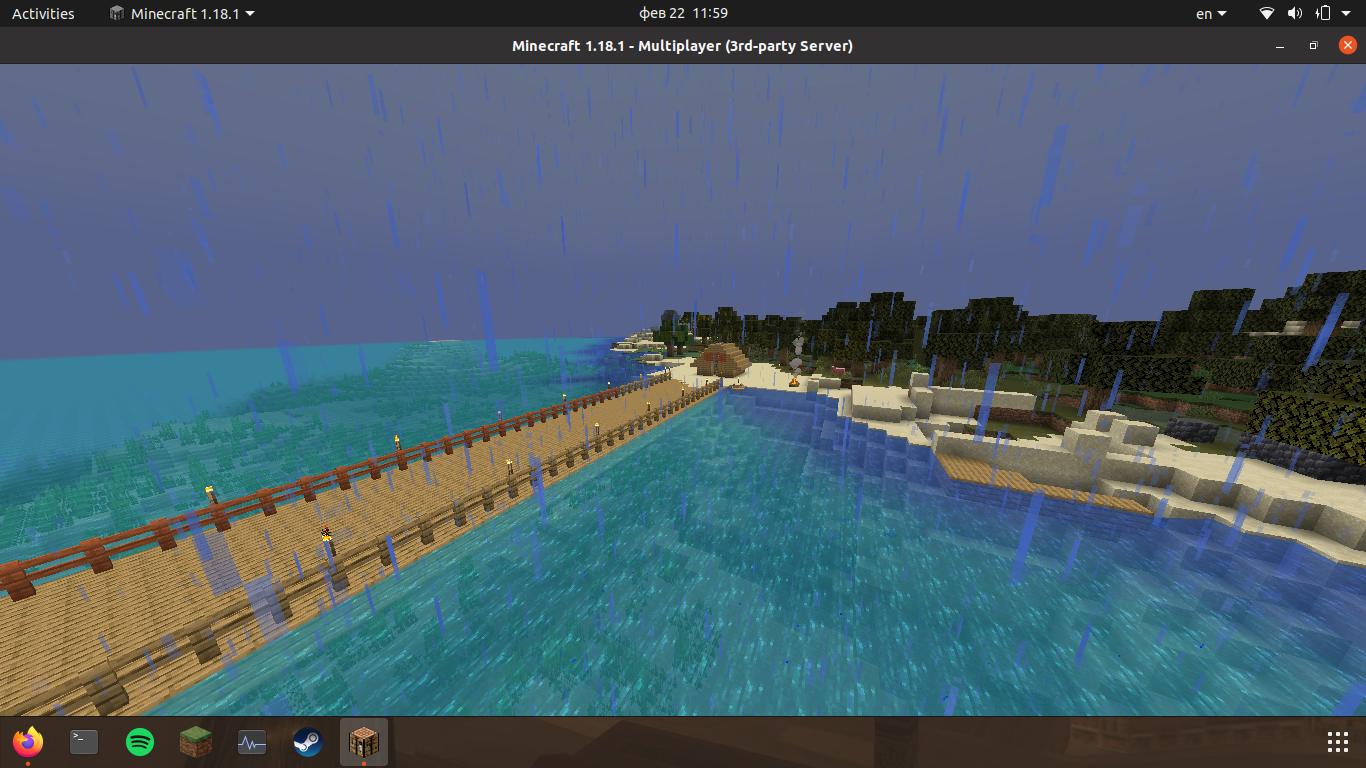The height and width of the screenshot is (768, 1366).
Task: Click the Minecraft 1.18.1 window title
Action: 682,45
